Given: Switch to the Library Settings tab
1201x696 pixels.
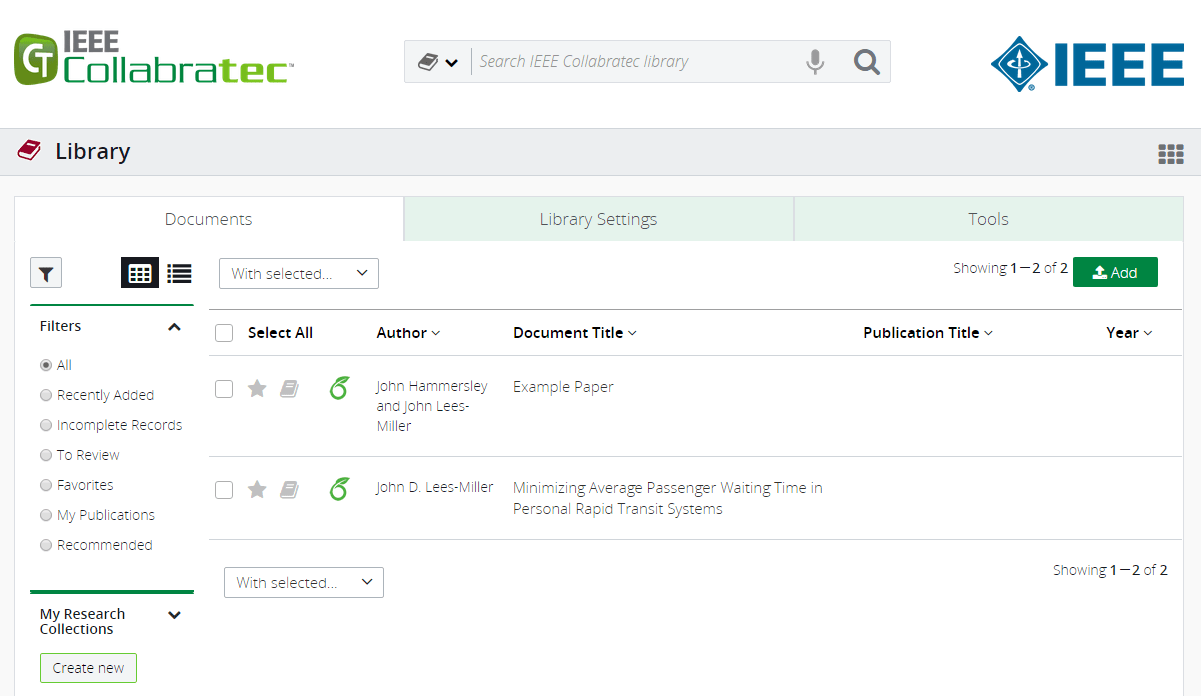Looking at the screenshot, I should point(598,219).
